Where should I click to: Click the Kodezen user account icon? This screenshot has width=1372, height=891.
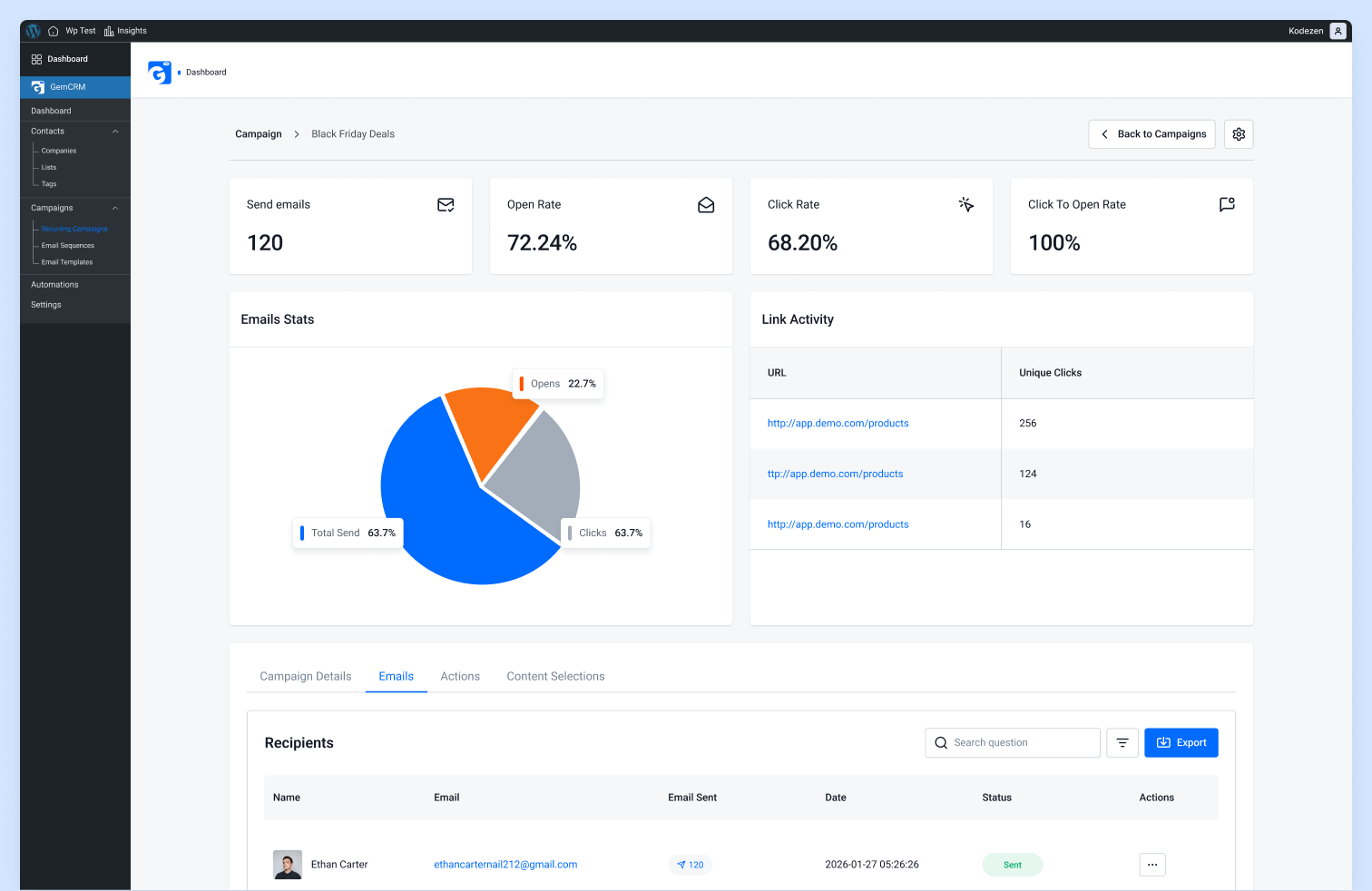(1338, 30)
